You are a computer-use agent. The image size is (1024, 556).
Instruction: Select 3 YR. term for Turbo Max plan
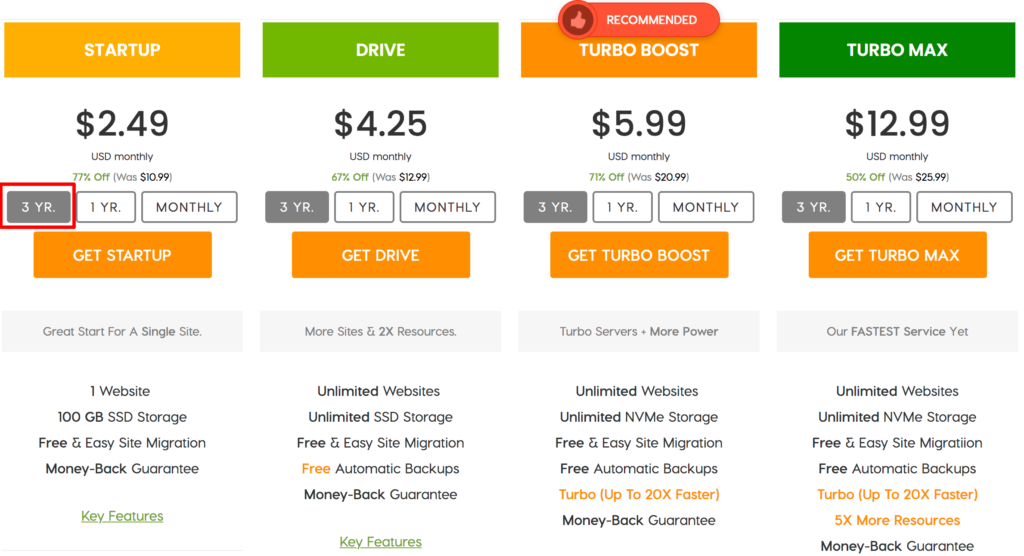pos(814,207)
